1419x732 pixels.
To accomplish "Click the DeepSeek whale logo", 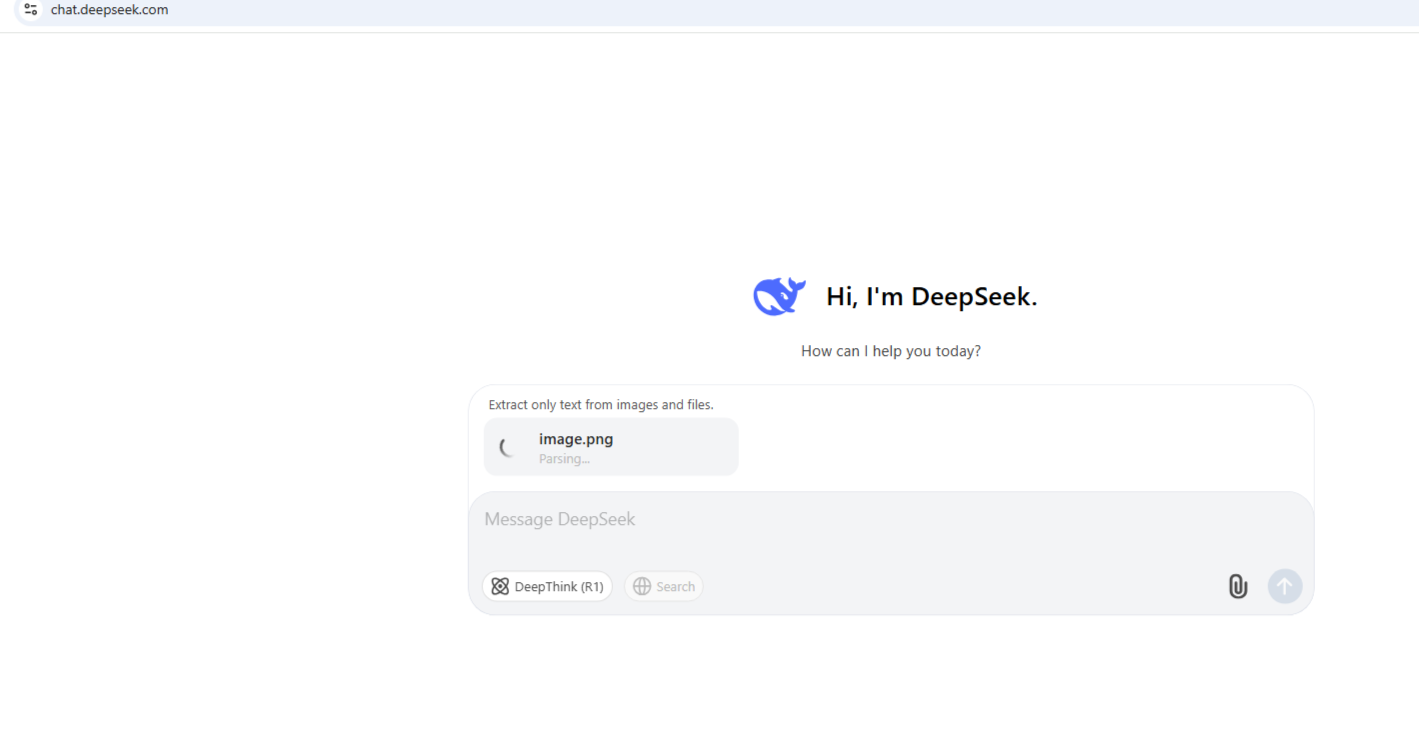I will pyautogui.click(x=779, y=296).
